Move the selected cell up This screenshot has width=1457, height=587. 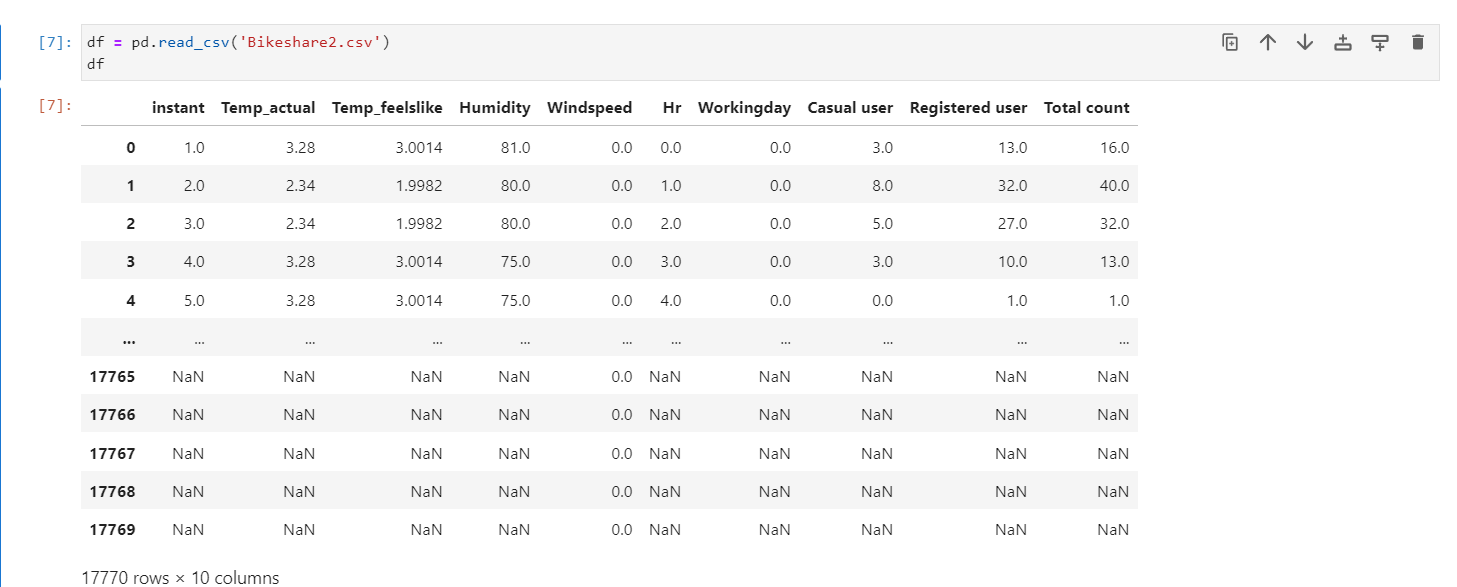pos(1267,42)
